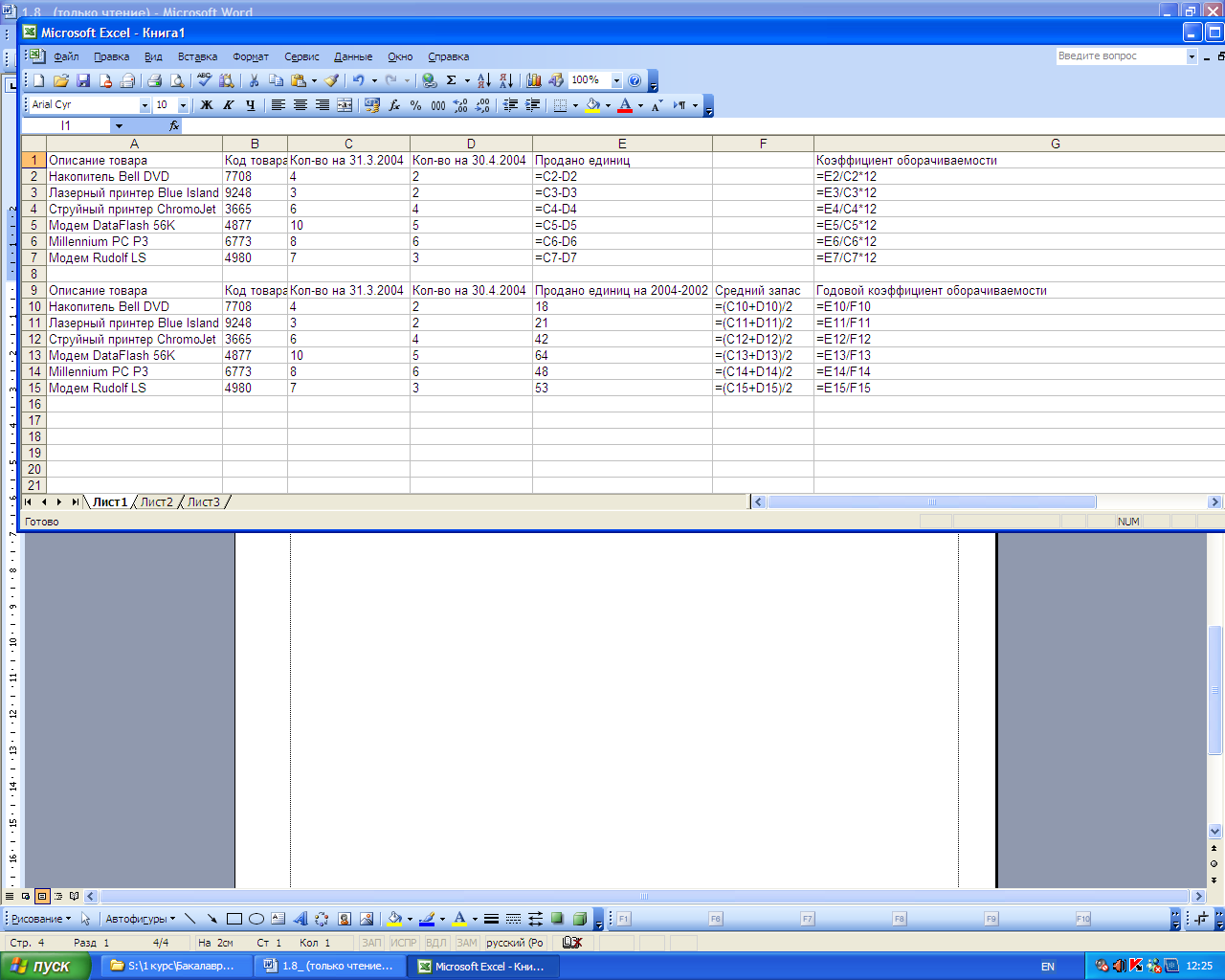Screen dimensions: 1225x980
Task: Open the Правка menu
Action: tap(111, 56)
